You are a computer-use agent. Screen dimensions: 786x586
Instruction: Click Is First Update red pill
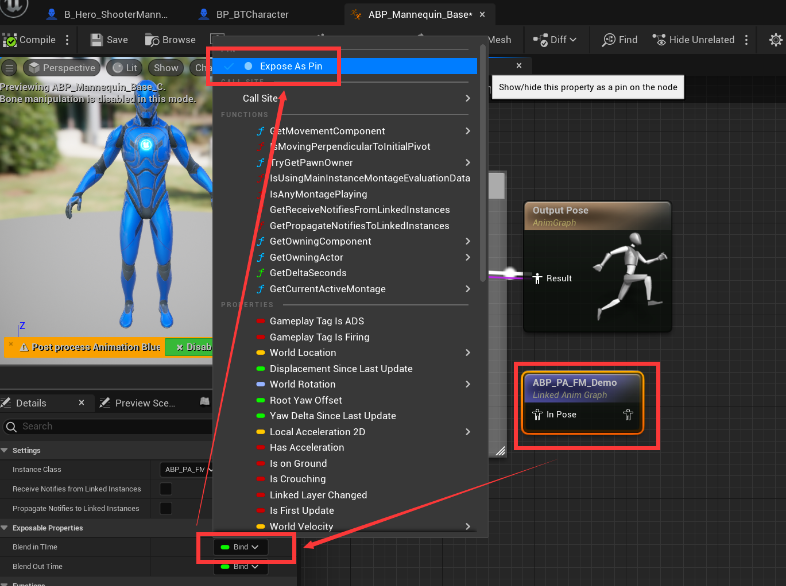(x=261, y=511)
